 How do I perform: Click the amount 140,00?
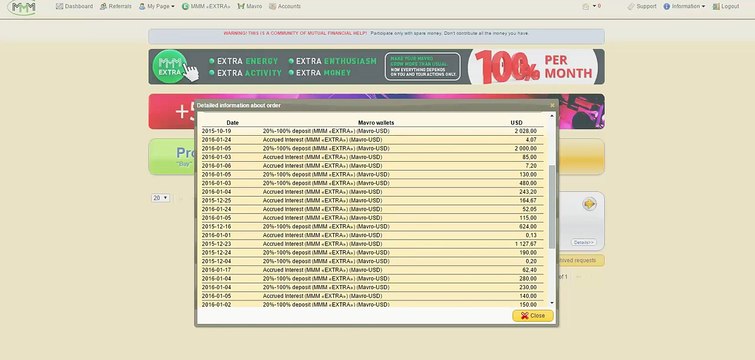528,296
